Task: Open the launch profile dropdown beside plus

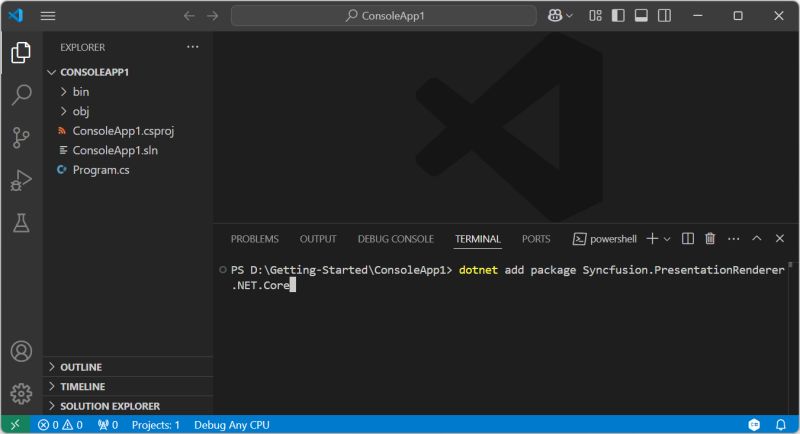Action: [x=667, y=239]
